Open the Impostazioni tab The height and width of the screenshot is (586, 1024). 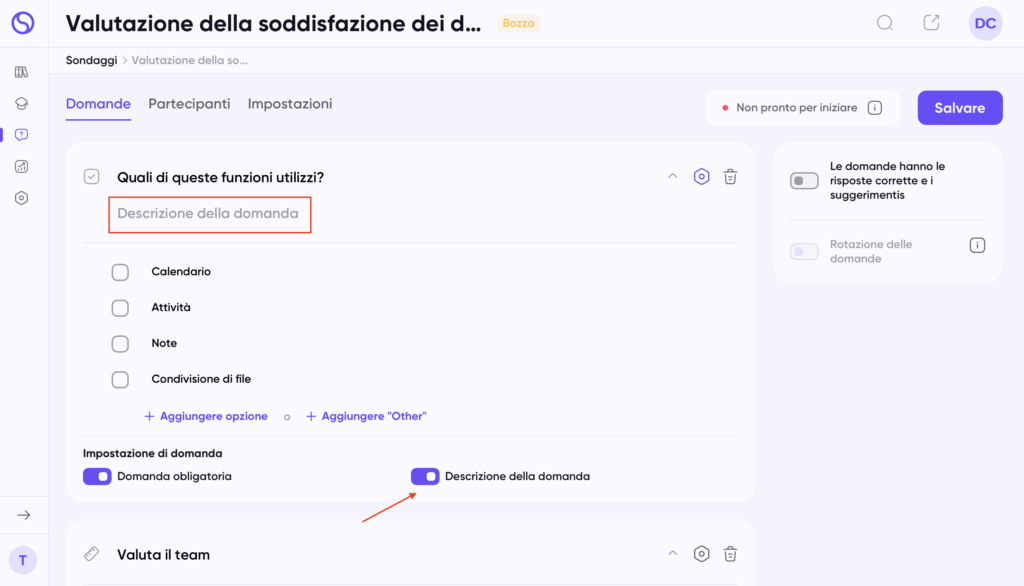click(290, 104)
